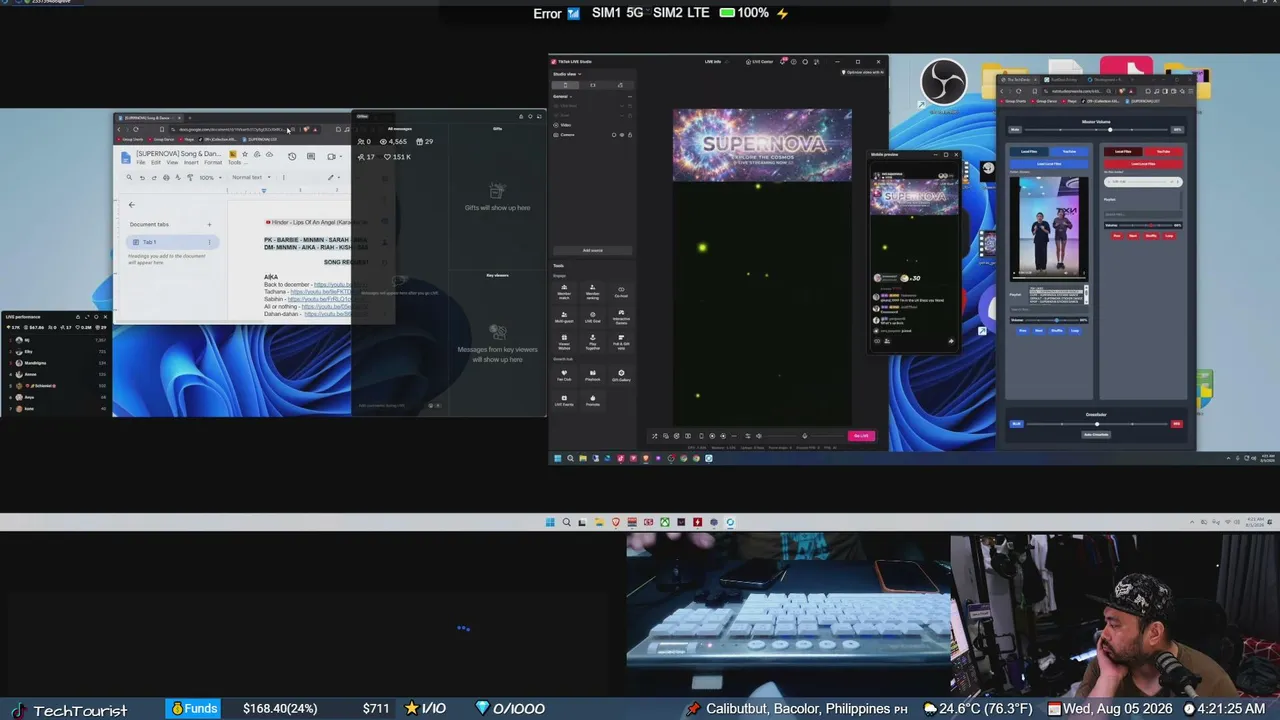This screenshot has height=720, width=1280.
Task: Click Next on the blue deck
Action: click(x=1039, y=331)
